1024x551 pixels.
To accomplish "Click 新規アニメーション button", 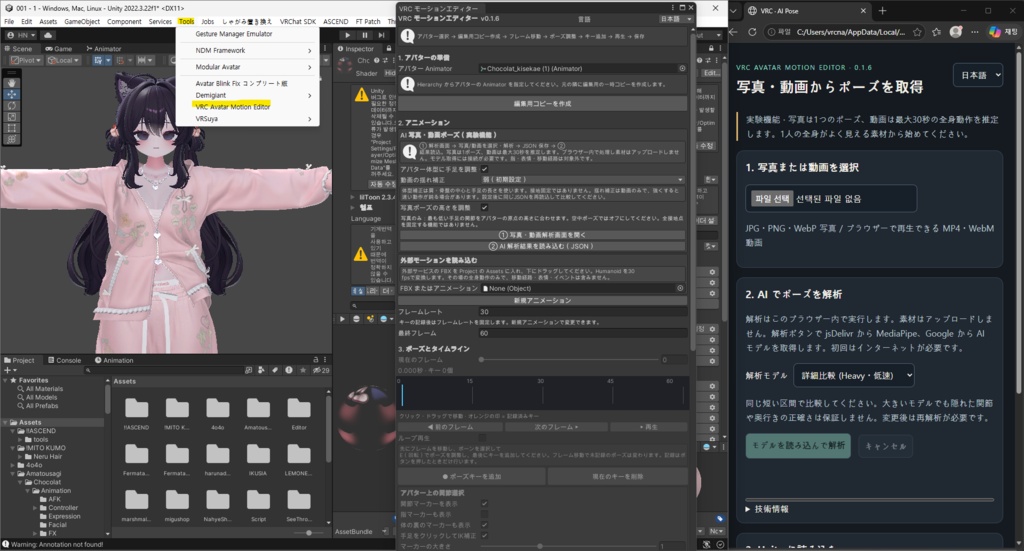I will click(542, 300).
